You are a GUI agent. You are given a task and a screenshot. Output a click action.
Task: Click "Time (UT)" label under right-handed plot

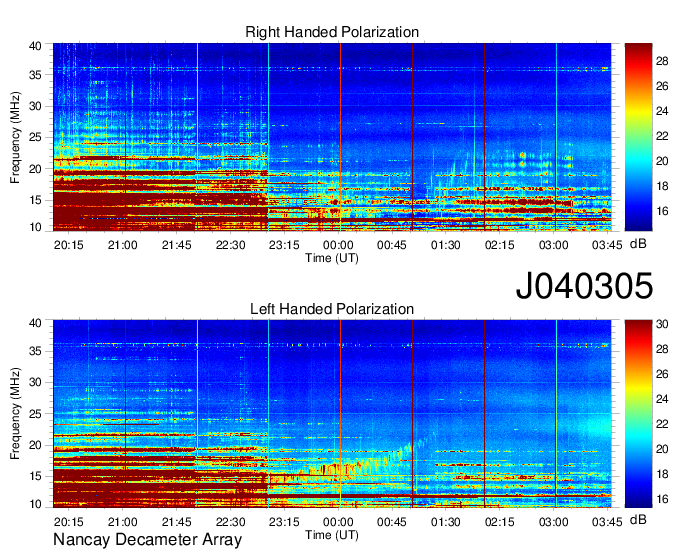tap(332, 258)
